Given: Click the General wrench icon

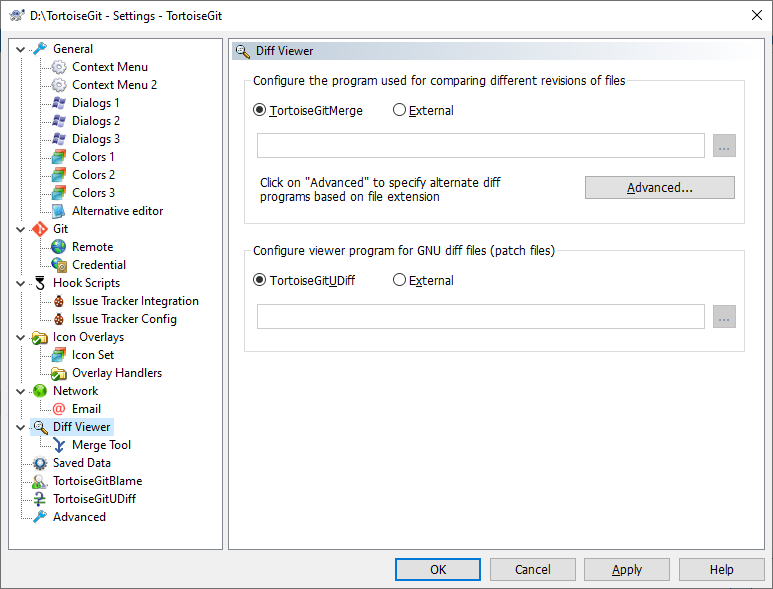Looking at the screenshot, I should [x=39, y=49].
